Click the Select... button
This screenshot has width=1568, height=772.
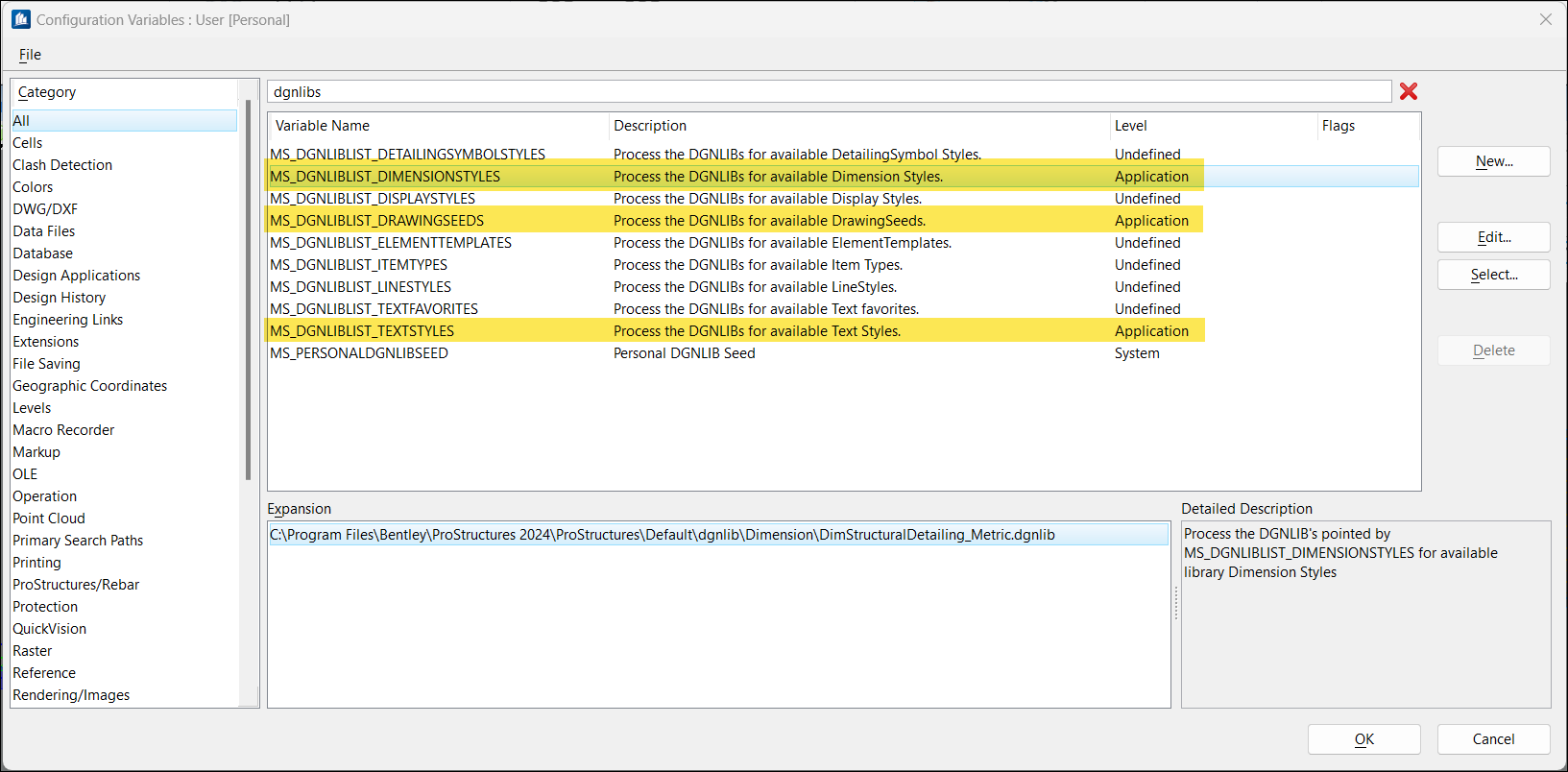tap(1493, 275)
